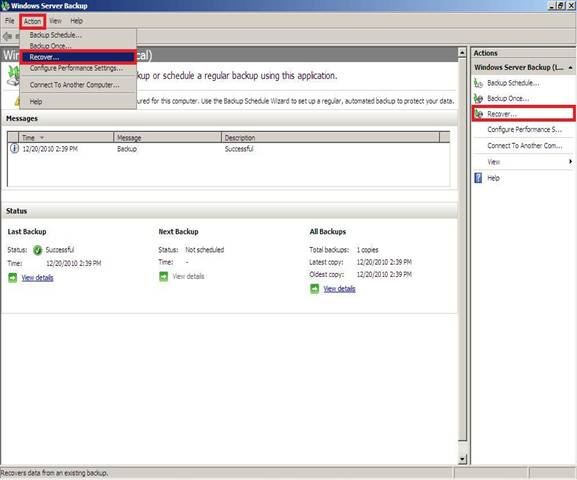The width and height of the screenshot is (577, 480).
Task: Click the Last Backup time value
Action: pyautogui.click(x=74, y=264)
